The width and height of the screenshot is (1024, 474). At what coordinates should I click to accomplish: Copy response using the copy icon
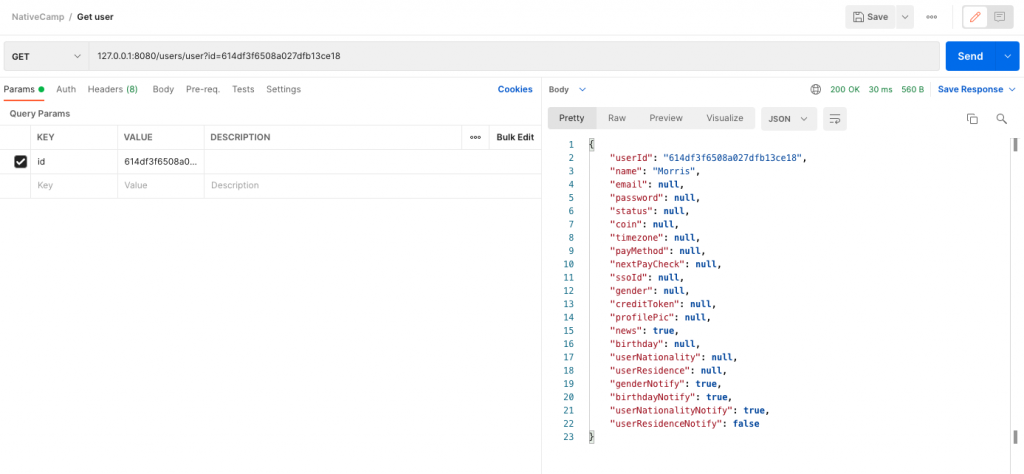[x=972, y=119]
